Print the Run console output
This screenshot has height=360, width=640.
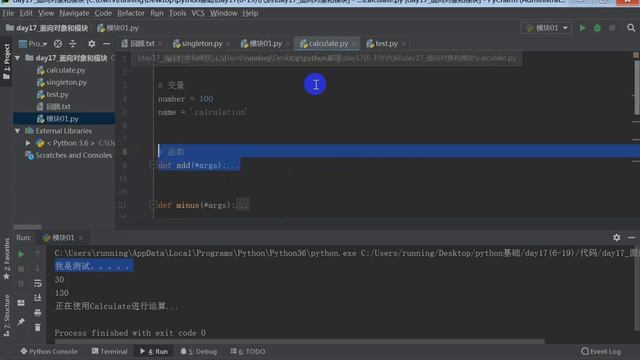(x=38, y=313)
